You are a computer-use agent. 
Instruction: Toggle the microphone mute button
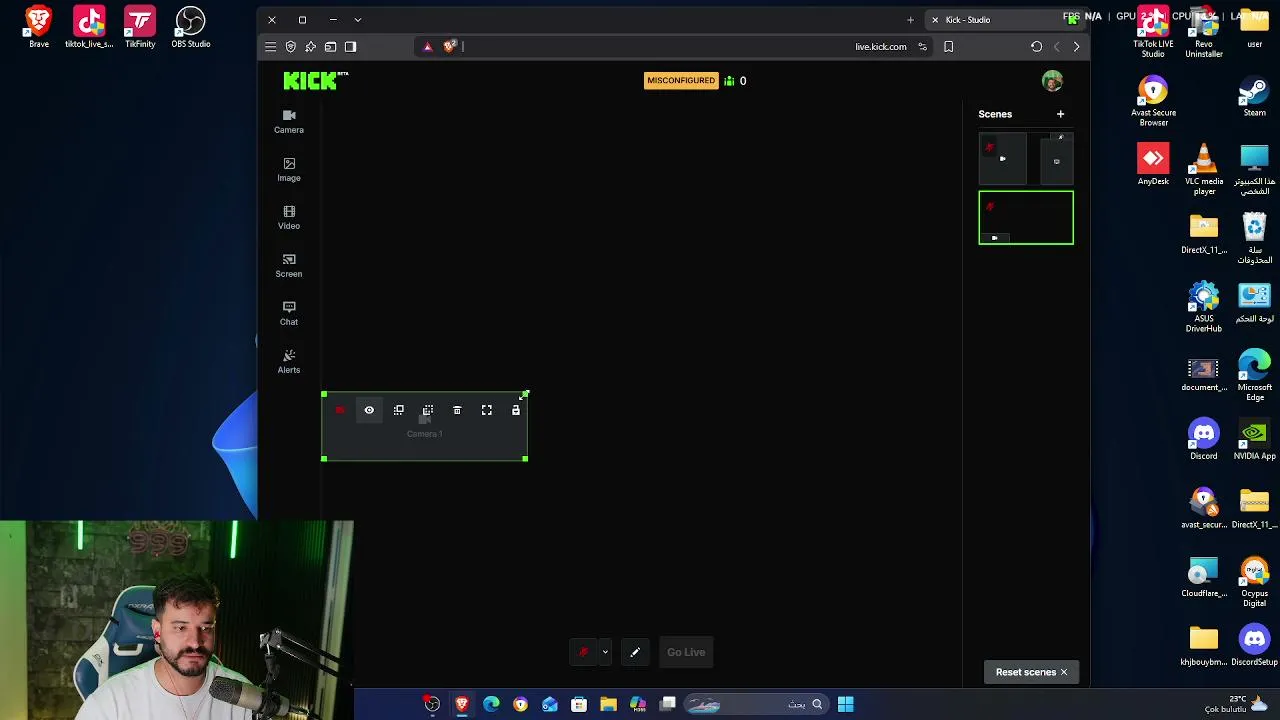click(x=584, y=652)
